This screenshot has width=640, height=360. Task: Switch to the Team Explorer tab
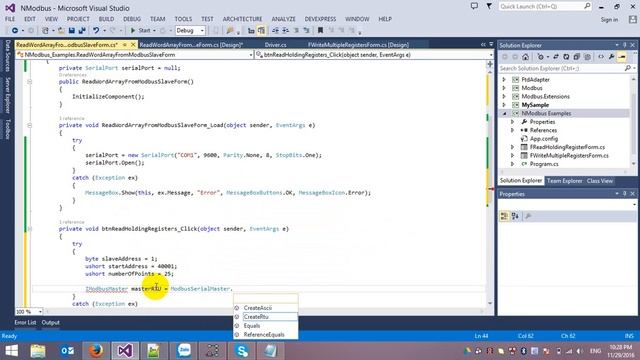[x=564, y=181]
